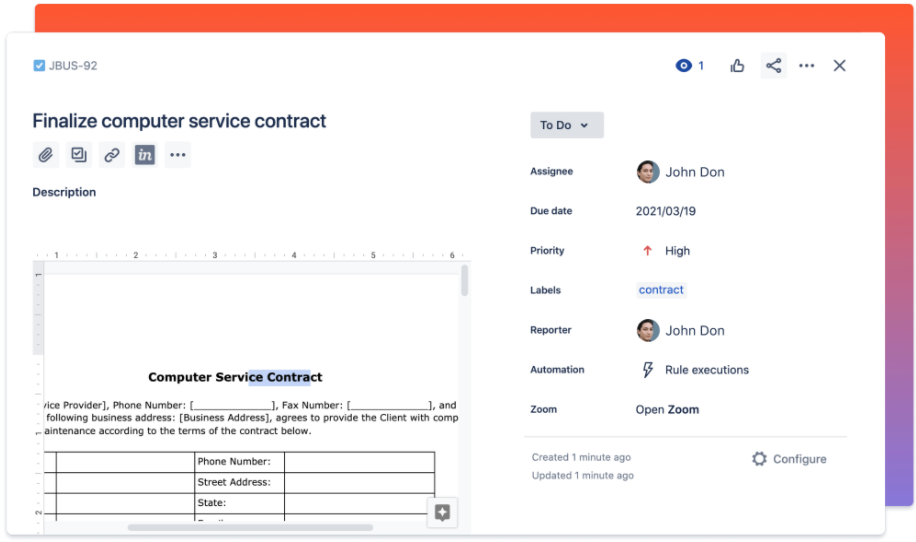The image size is (916, 542).
Task: Add a child issue checklist icon
Action: pos(78,155)
